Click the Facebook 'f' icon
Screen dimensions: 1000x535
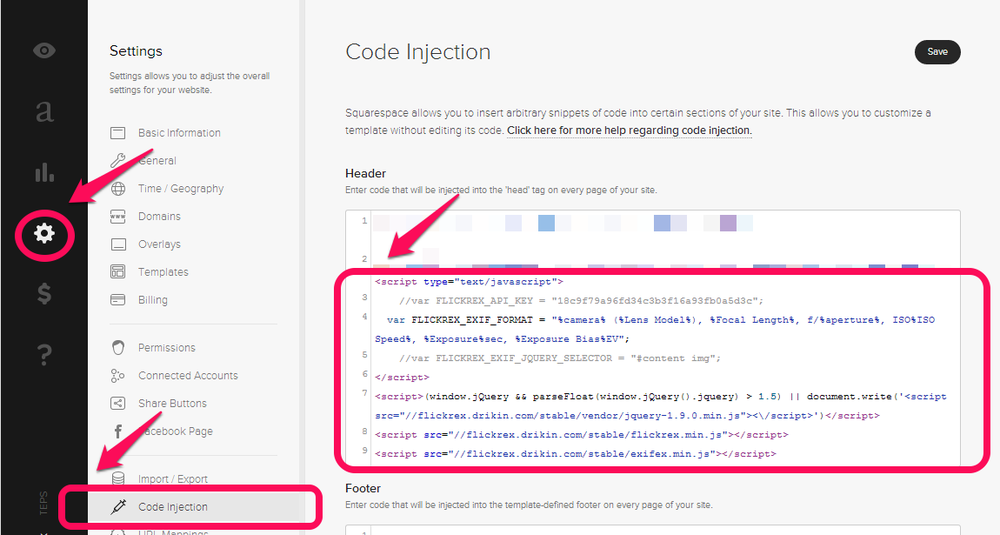pos(118,431)
